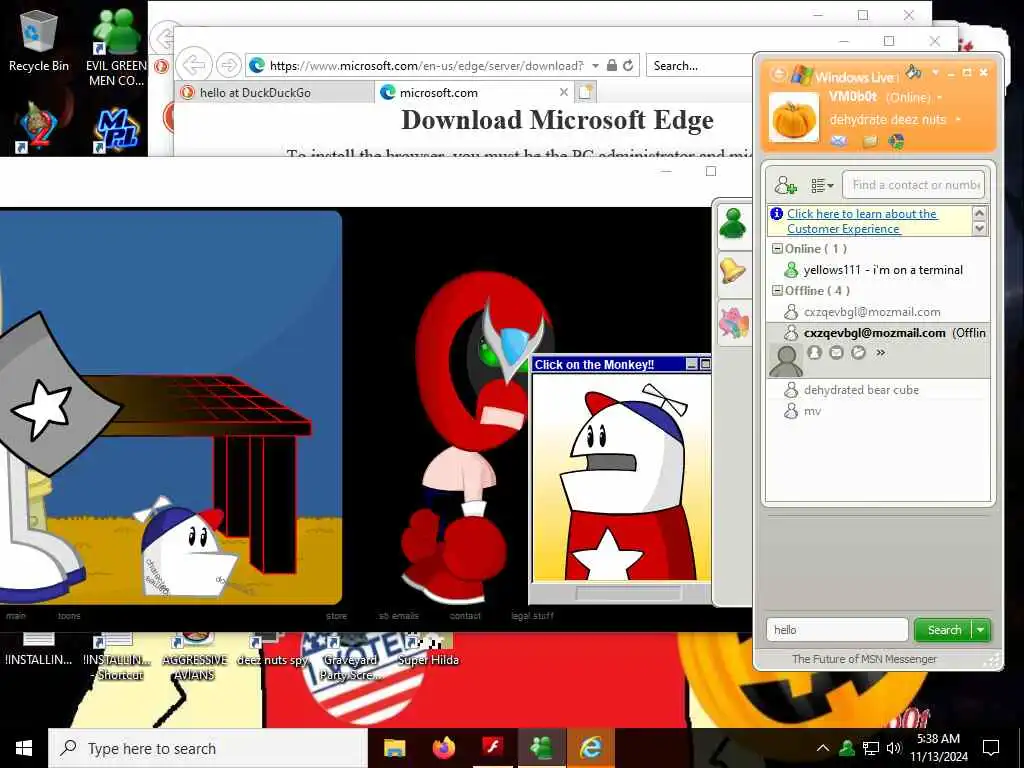Expand more actions » for the selected contact
Image resolution: width=1024 pixels, height=768 pixels.
tap(880, 353)
